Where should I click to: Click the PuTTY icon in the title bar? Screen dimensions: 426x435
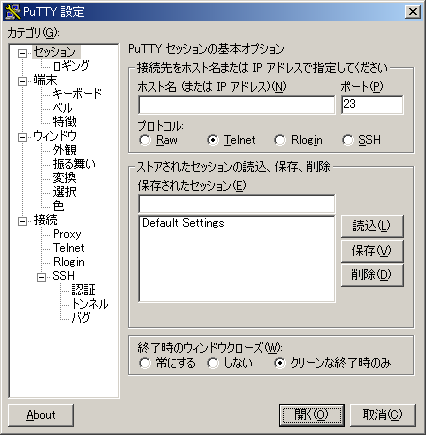point(13,12)
